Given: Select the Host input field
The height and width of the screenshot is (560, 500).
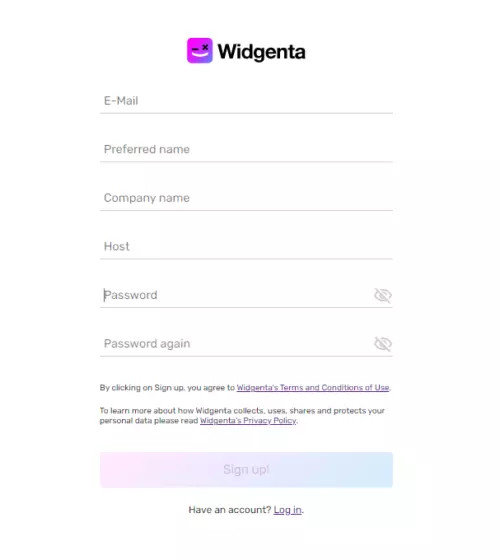Looking at the screenshot, I should coord(246,246).
